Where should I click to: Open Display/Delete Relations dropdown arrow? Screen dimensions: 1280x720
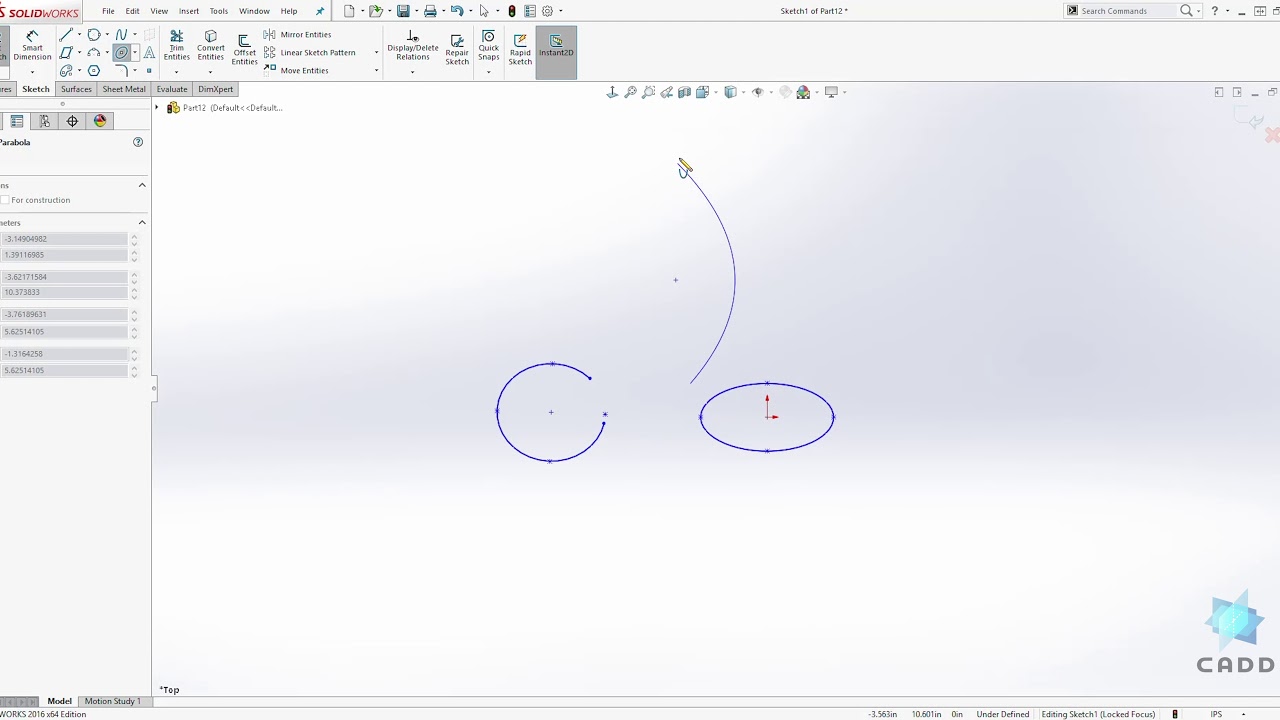pos(412,72)
